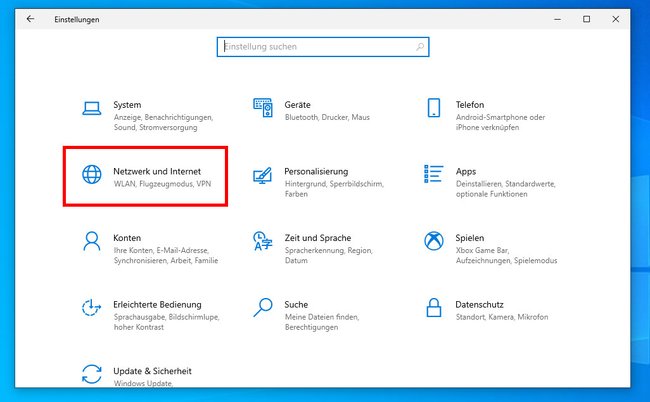Open the Telefon phone icon
Screen dimensions: 650x402
pos(434,108)
